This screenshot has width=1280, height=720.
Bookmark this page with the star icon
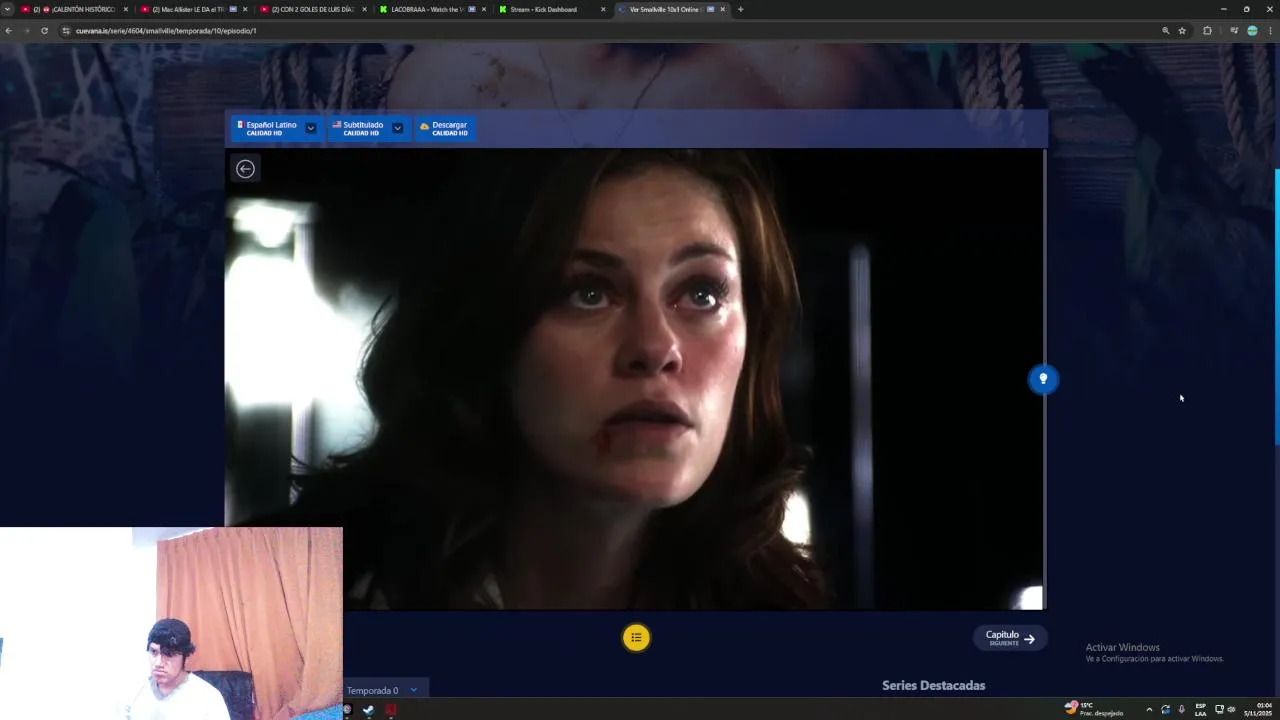coord(1182,31)
